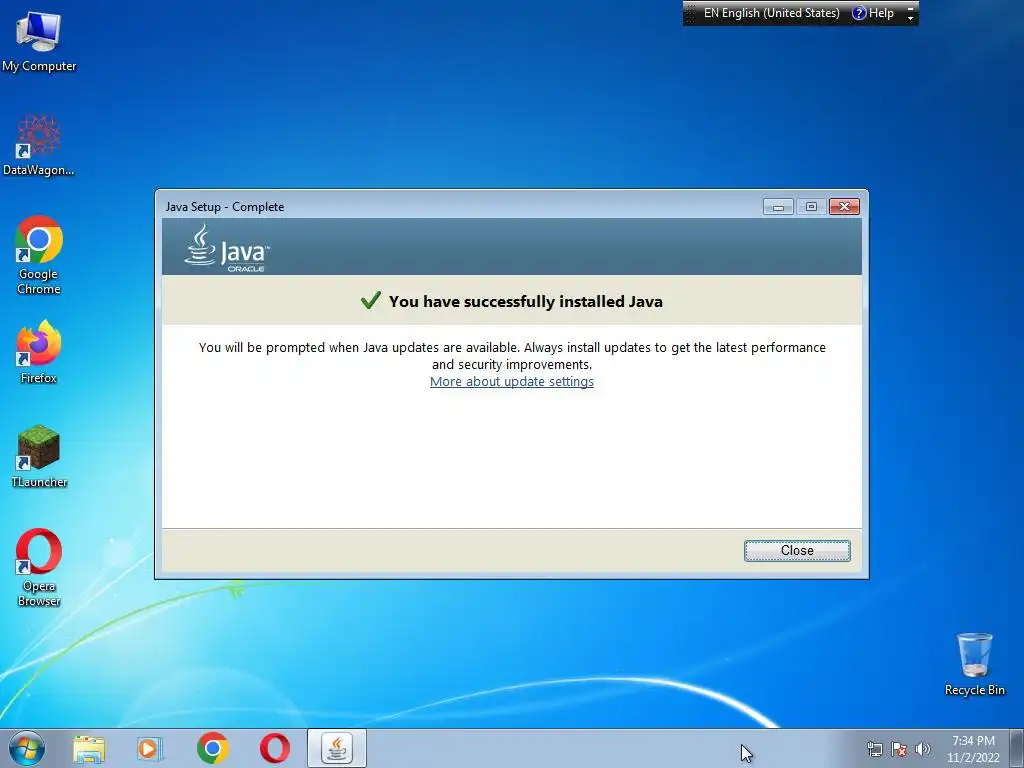Click the 'Java Setup - Complete' title text
This screenshot has height=768, width=1024.
point(225,206)
